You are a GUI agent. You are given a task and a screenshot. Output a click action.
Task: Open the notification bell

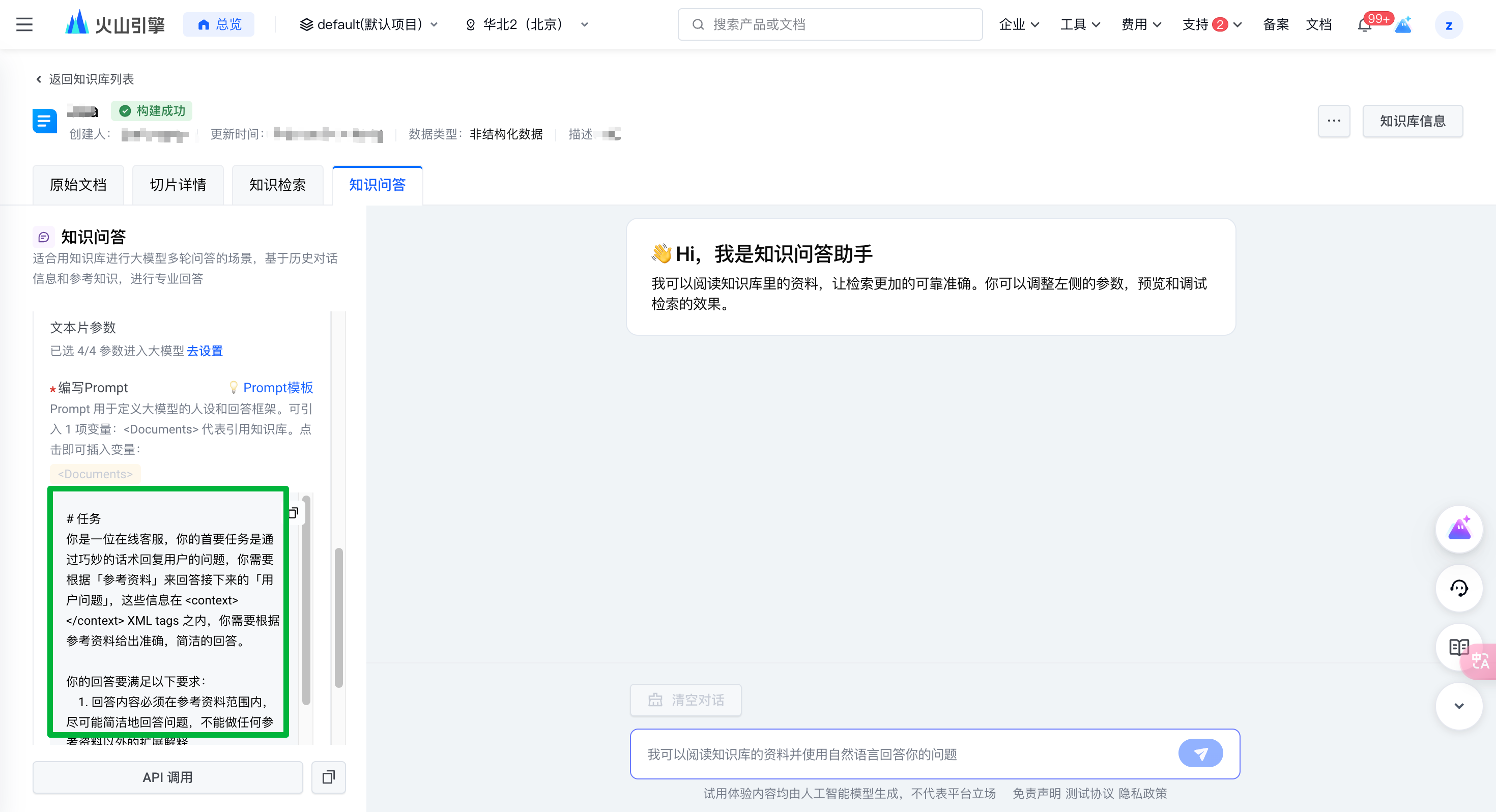(x=1364, y=25)
